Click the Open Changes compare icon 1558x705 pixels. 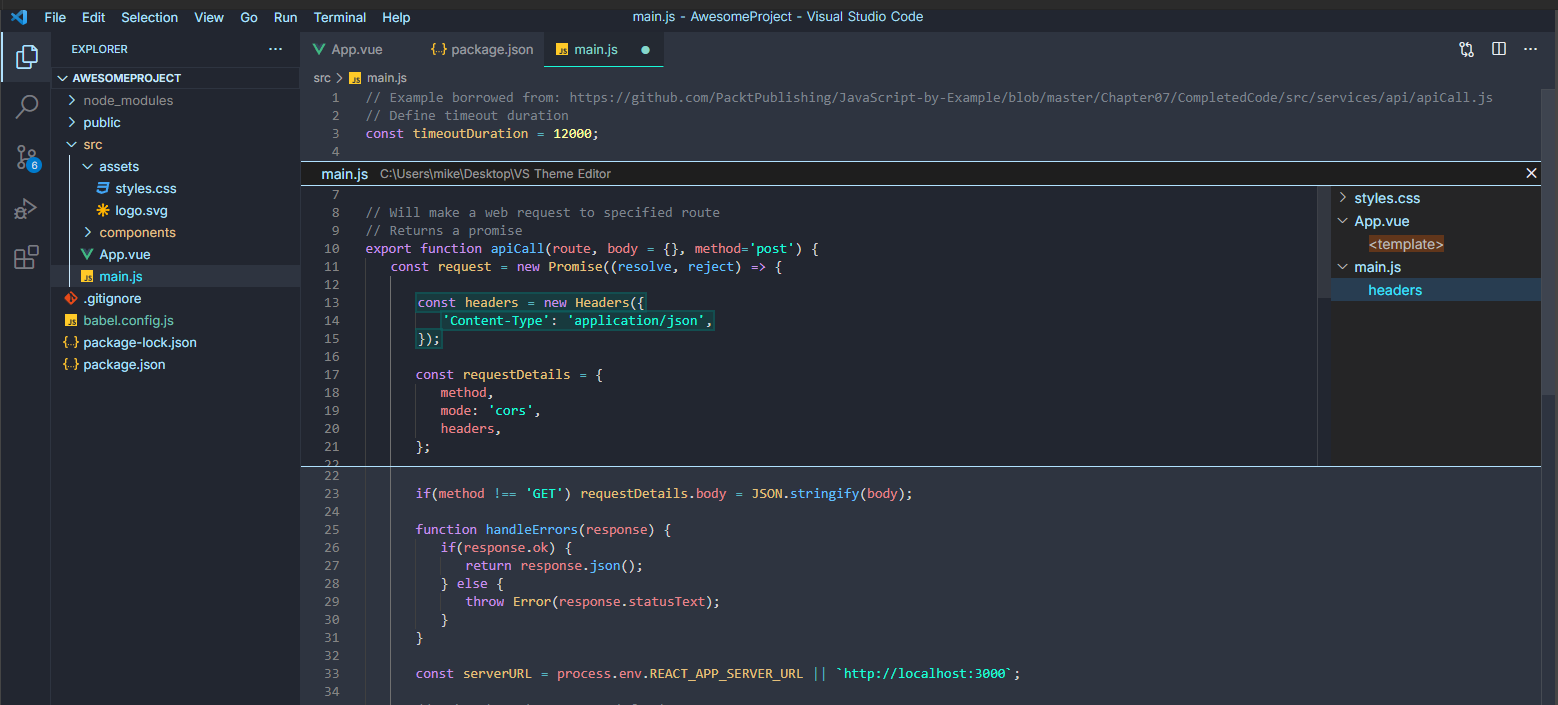[x=1466, y=49]
